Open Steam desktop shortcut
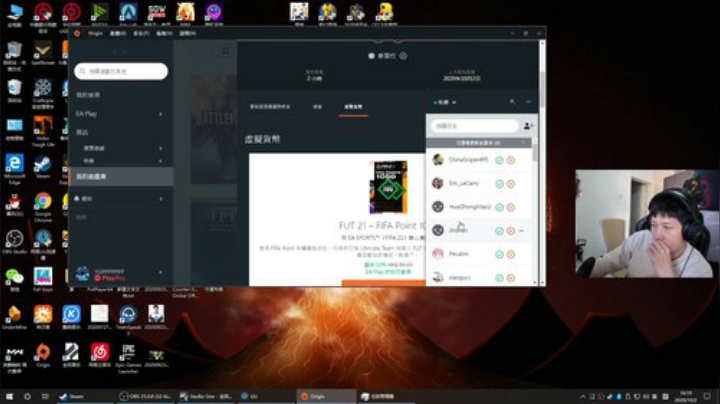The image size is (720, 404). pyautogui.click(x=43, y=167)
